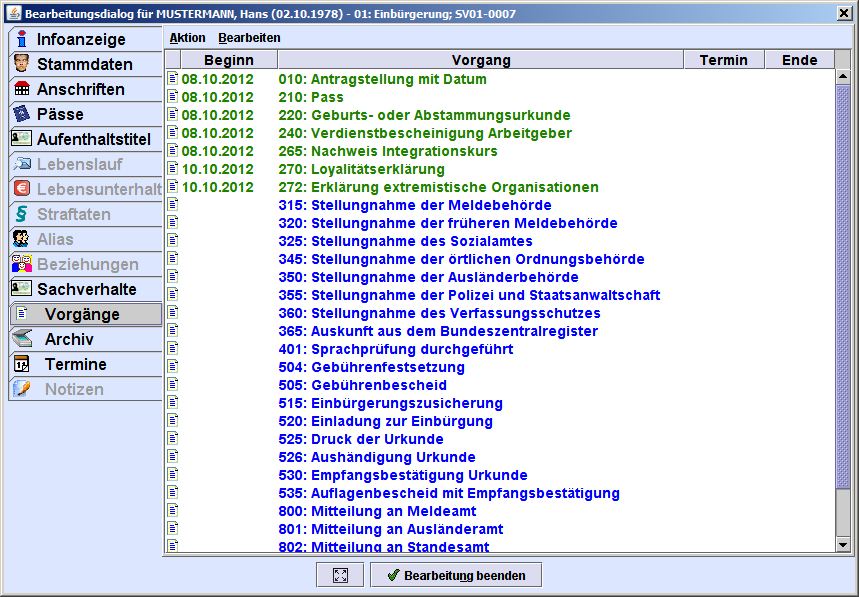The image size is (859, 597).
Task: Click the 10.10.2012 date of Loyalitätserklärung
Action: (x=217, y=169)
